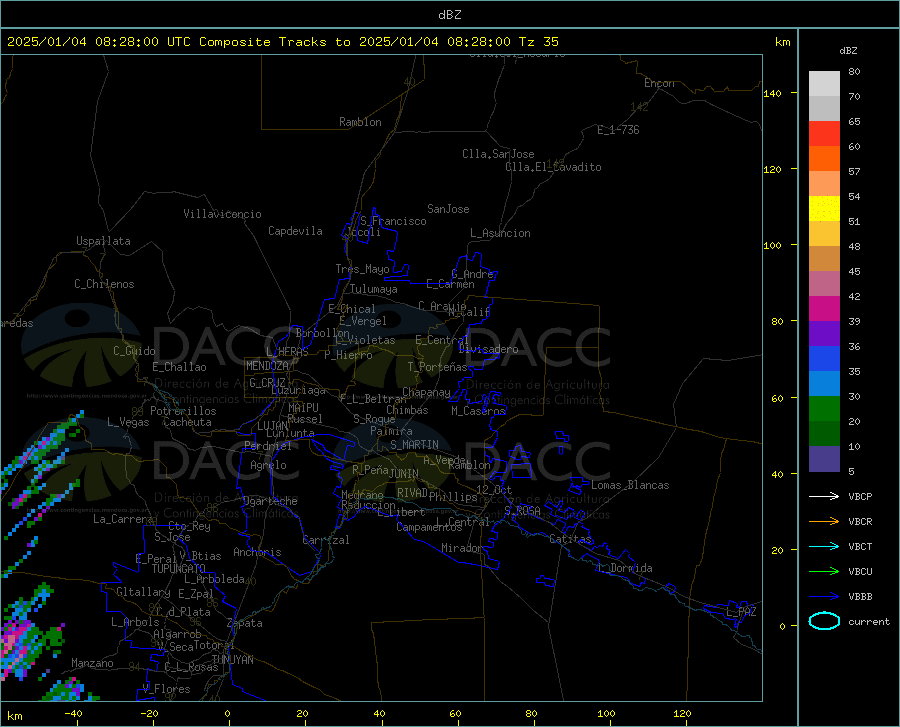Screen dimensions: 900x727
Task: Click the La_Carrera map label
Action: click(123, 519)
